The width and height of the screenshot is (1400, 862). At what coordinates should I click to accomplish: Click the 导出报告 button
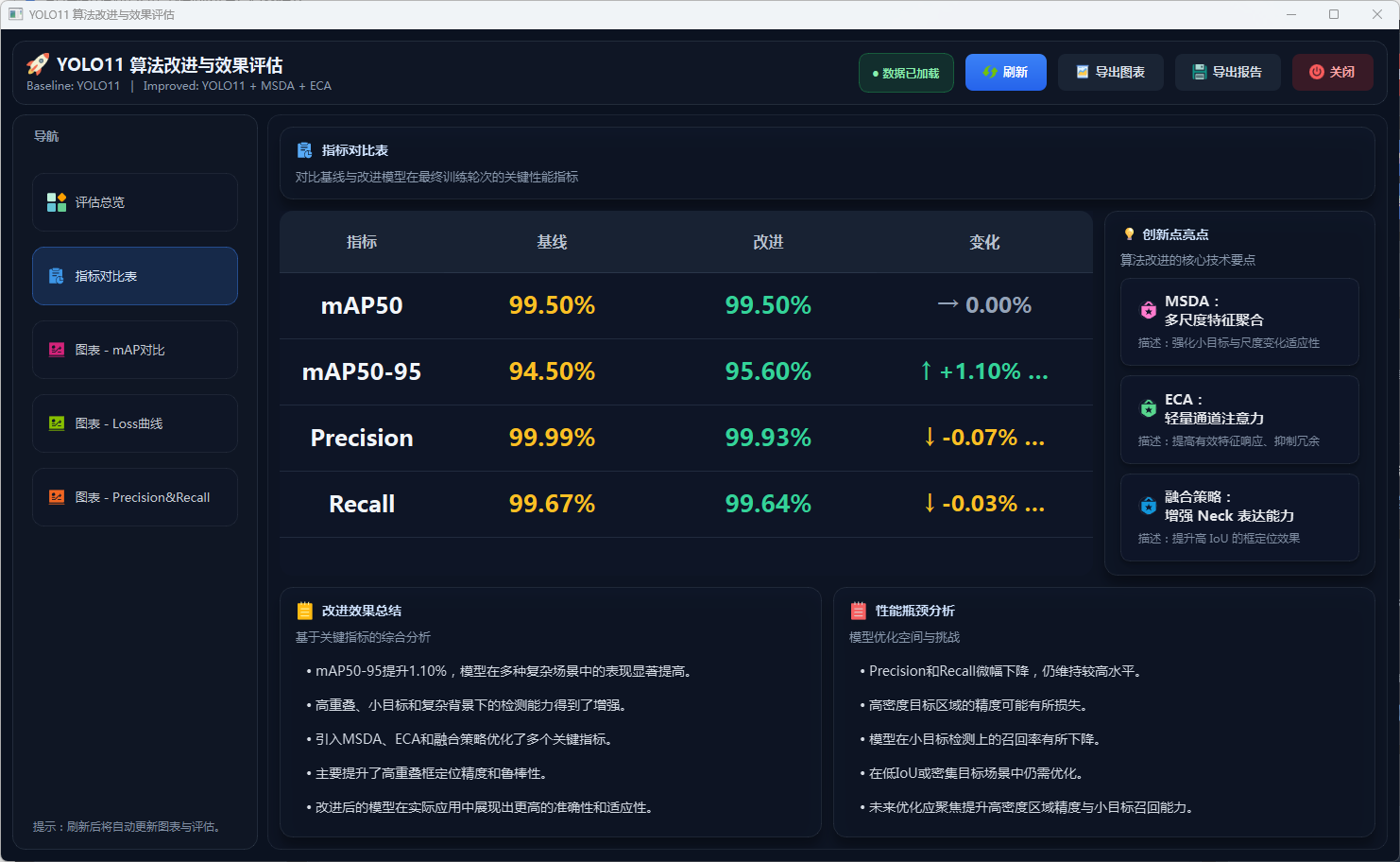pos(1228,72)
